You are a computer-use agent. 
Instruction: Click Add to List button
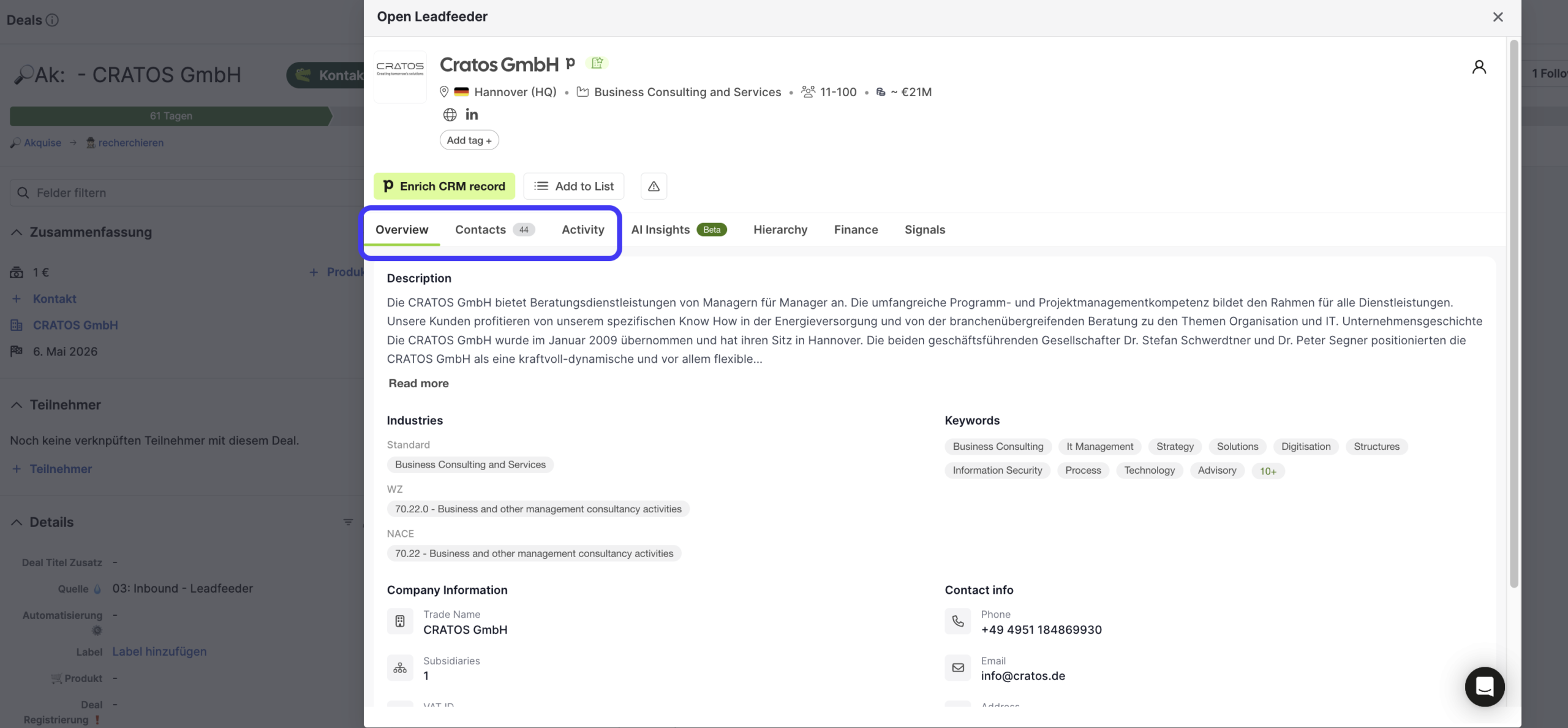(573, 186)
